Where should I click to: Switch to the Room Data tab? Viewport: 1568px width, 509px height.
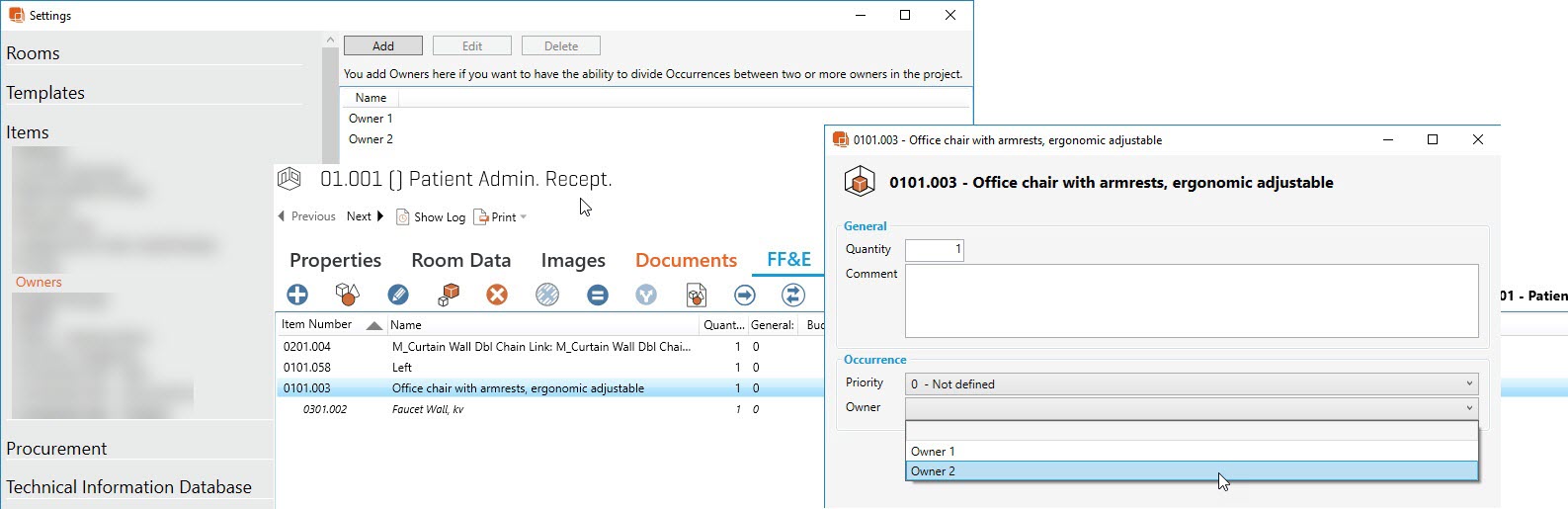pyautogui.click(x=460, y=260)
